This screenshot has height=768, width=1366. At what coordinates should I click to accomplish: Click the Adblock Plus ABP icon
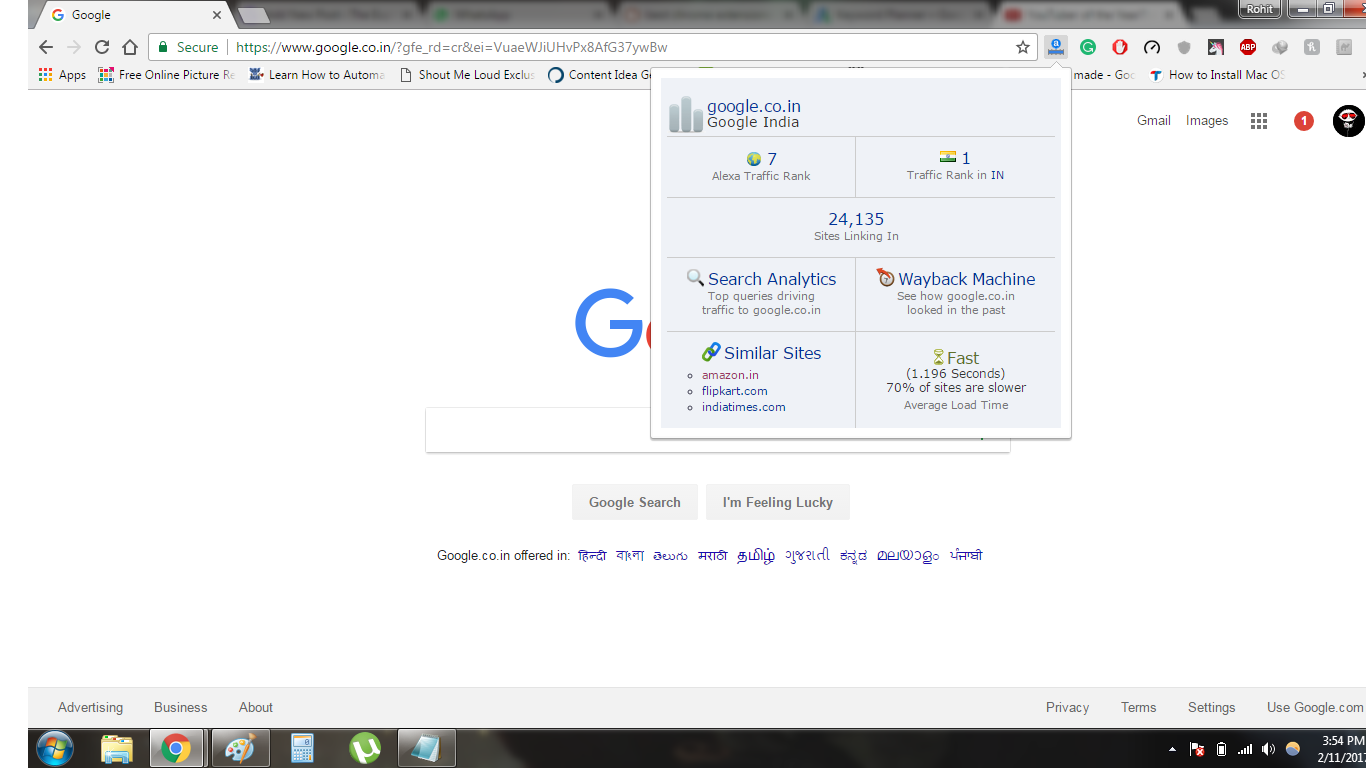(x=1248, y=47)
